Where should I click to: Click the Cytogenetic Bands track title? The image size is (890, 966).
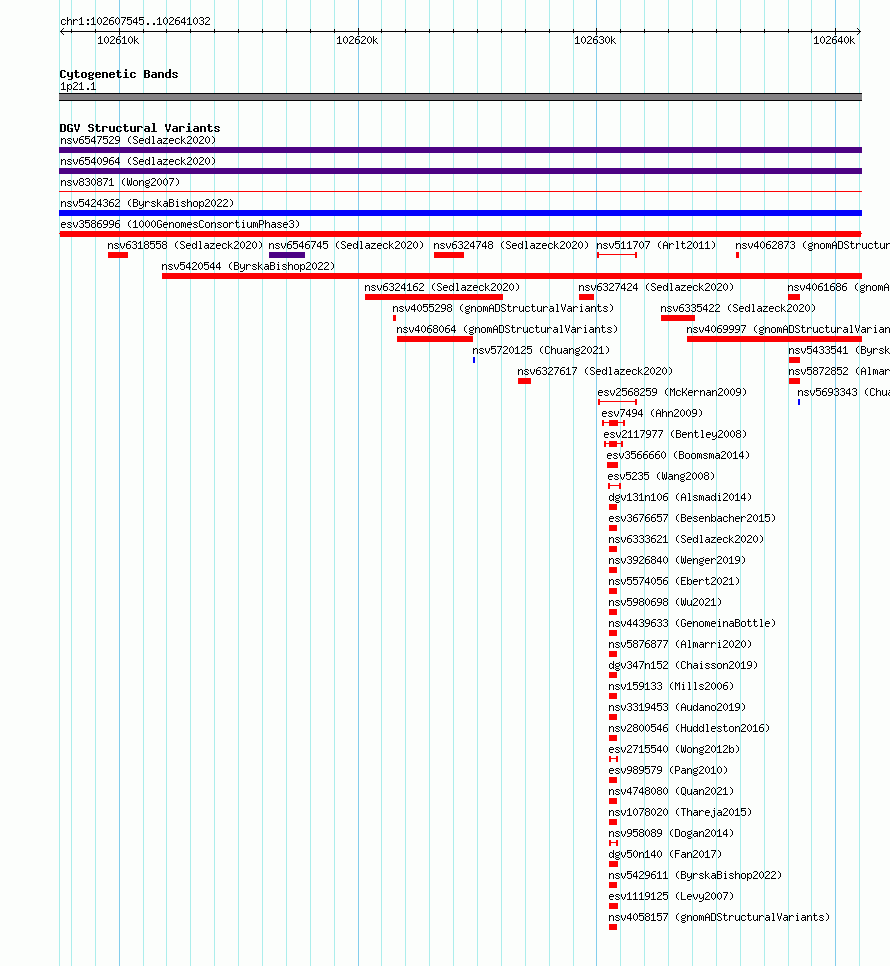tap(119, 74)
